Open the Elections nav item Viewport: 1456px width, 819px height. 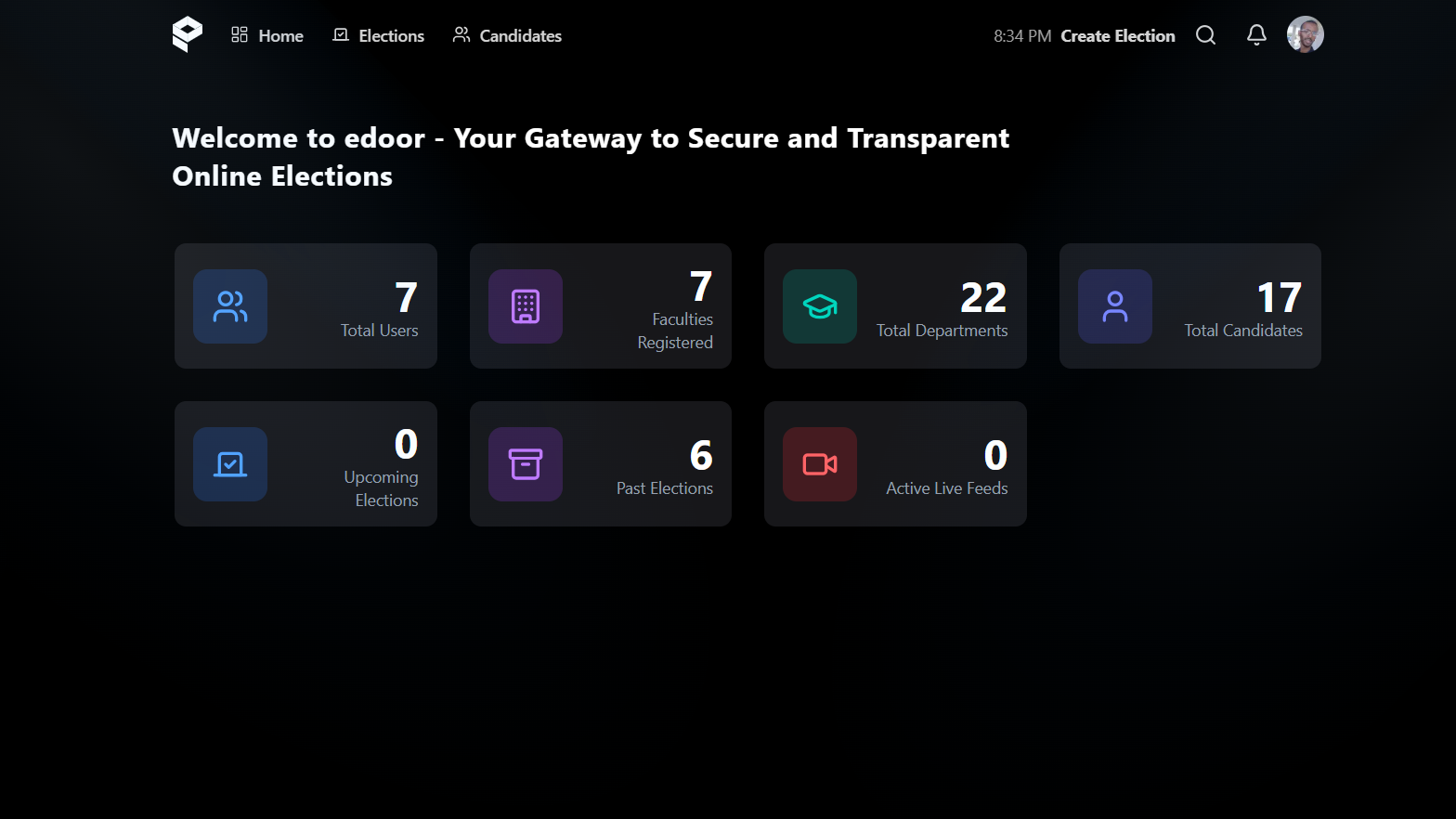pyautogui.click(x=379, y=35)
